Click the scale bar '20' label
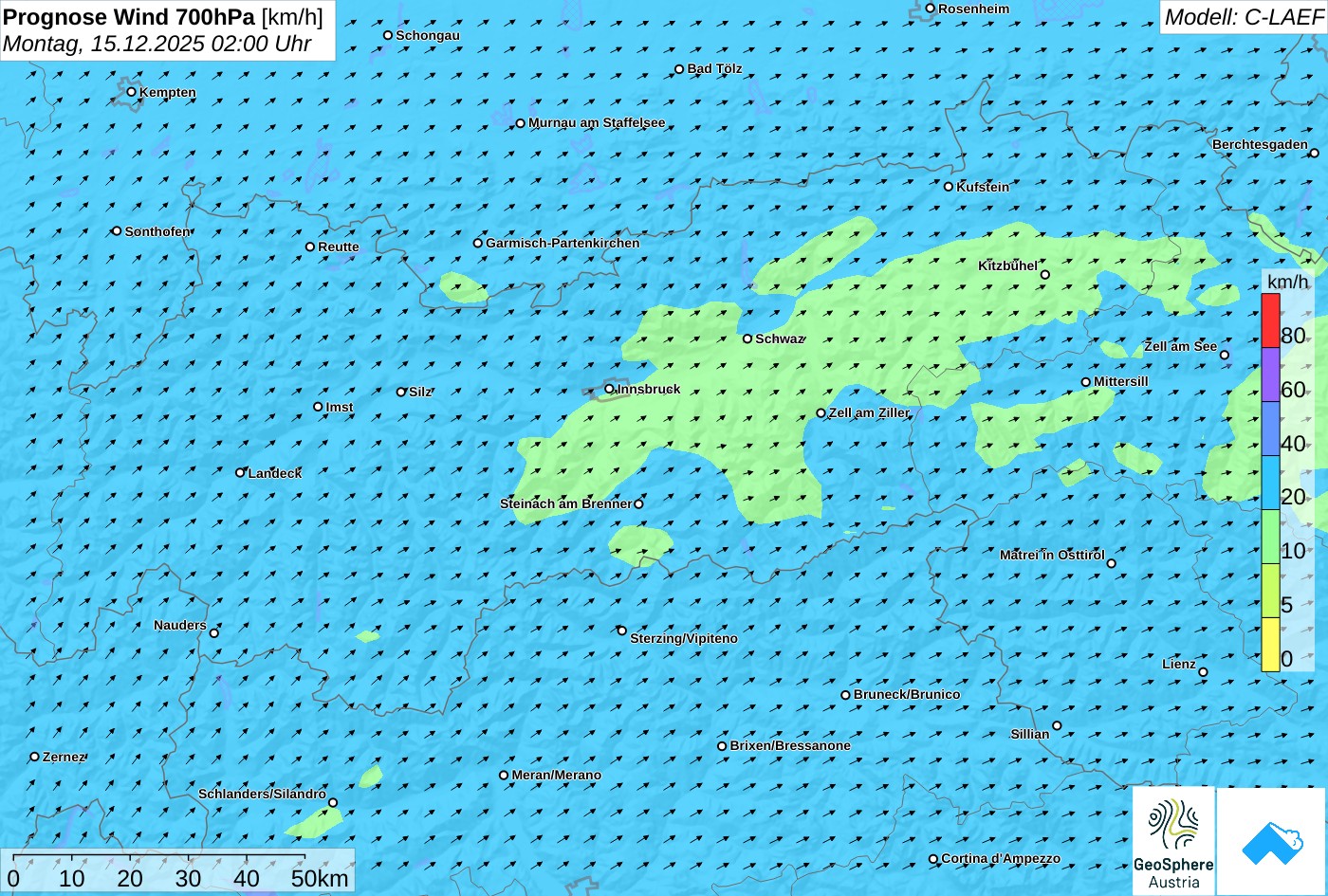Image resolution: width=1328 pixels, height=896 pixels. (x=130, y=879)
